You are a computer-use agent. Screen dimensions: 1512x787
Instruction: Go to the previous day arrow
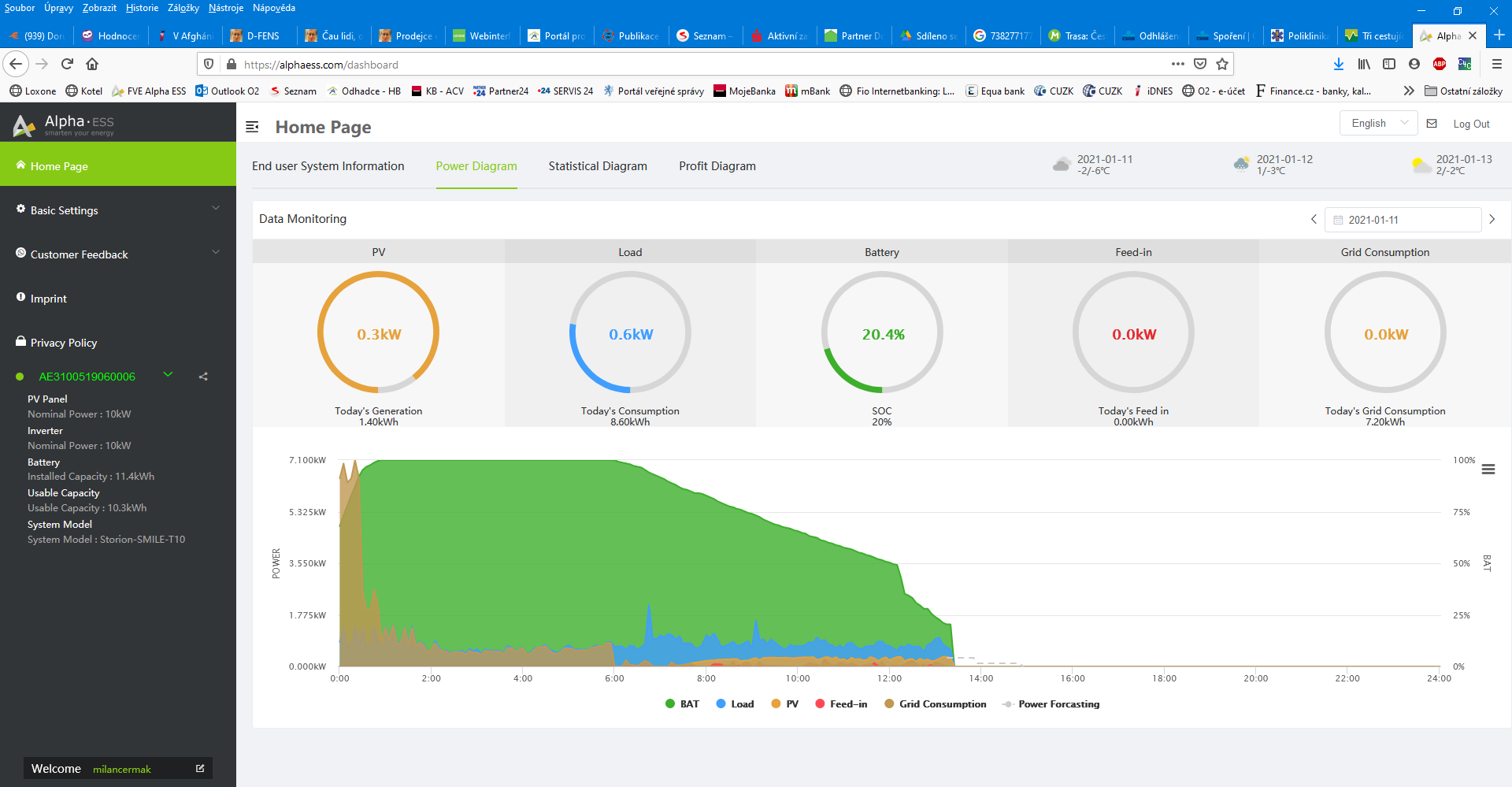point(1314,219)
